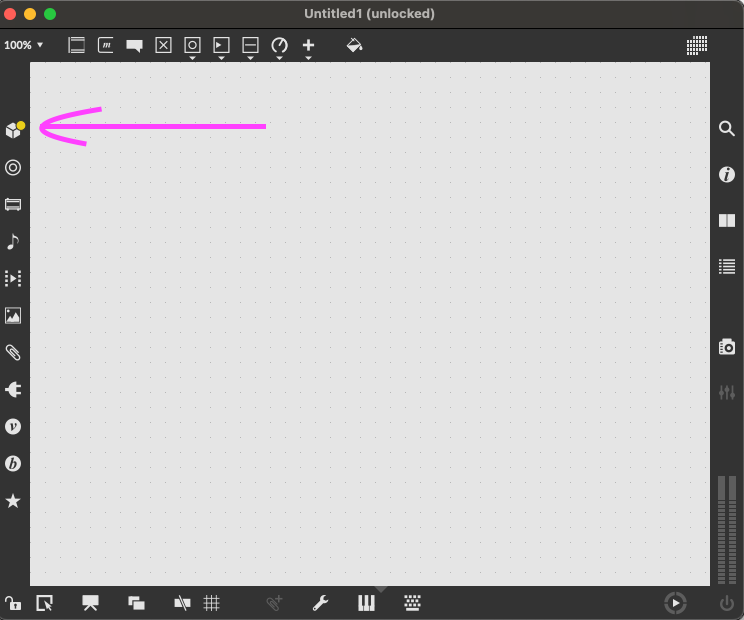The width and height of the screenshot is (744, 620).
Task: Open the packages cube browser with yellow dot
Action: pyautogui.click(x=15, y=130)
